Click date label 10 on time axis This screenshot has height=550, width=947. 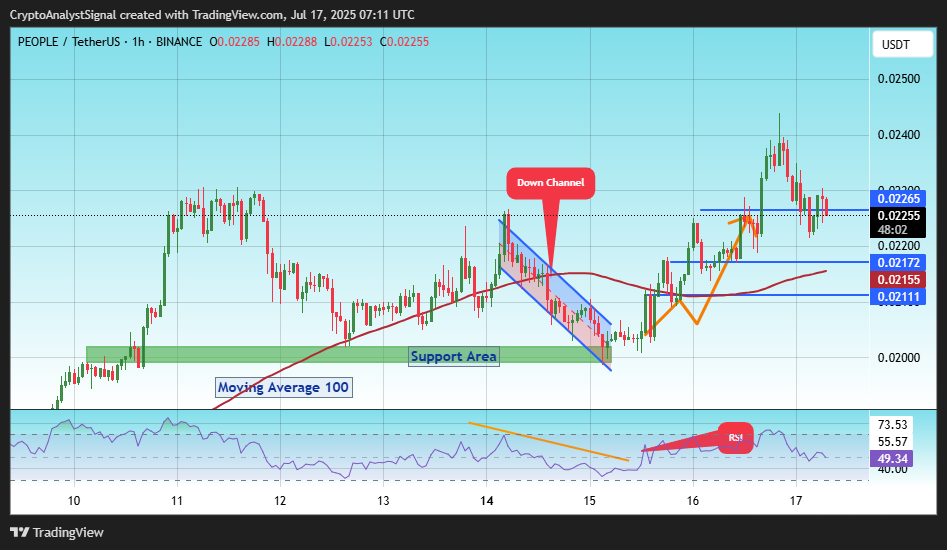pyautogui.click(x=74, y=500)
